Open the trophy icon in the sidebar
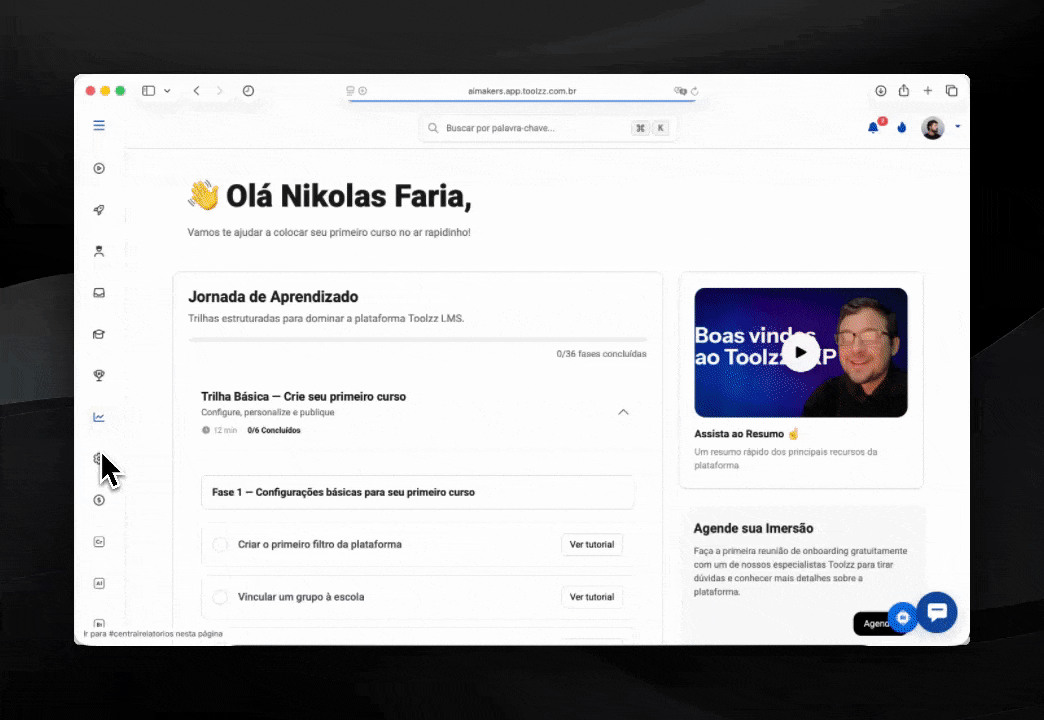The width and height of the screenshot is (1044, 720). tap(99, 376)
